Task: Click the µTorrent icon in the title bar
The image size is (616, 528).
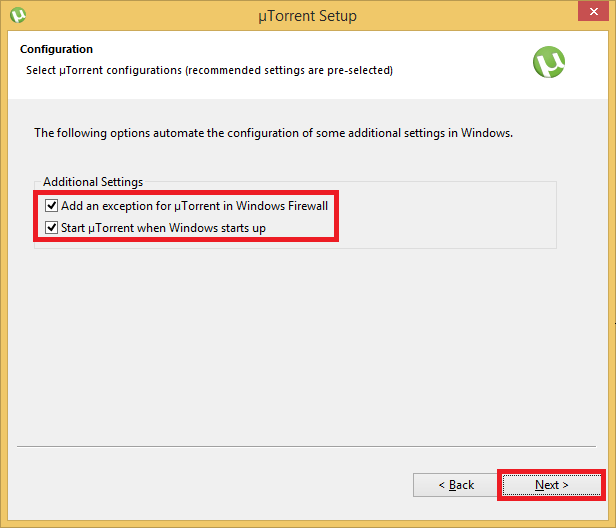Action: (x=17, y=15)
